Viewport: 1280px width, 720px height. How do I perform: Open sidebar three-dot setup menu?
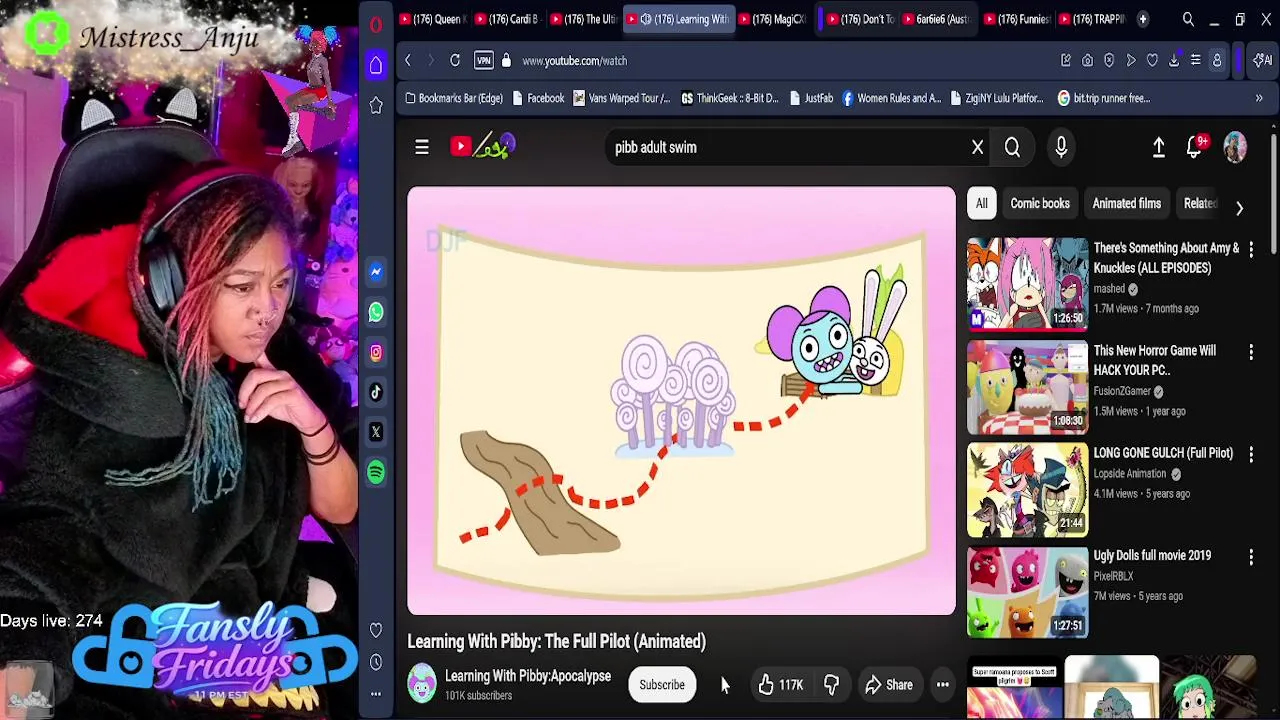tap(376, 694)
